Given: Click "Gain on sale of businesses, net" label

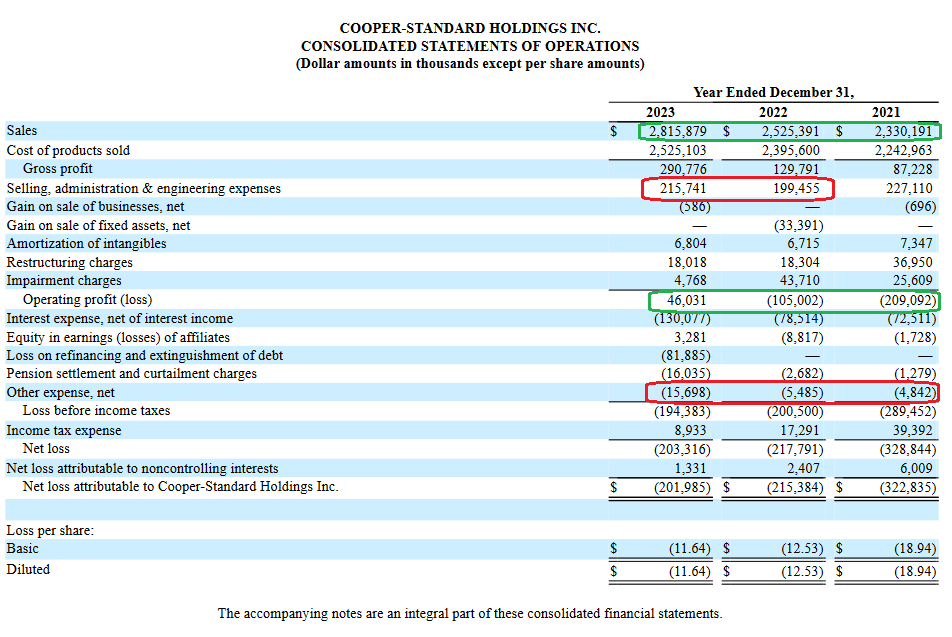Looking at the screenshot, I should 95,206.
